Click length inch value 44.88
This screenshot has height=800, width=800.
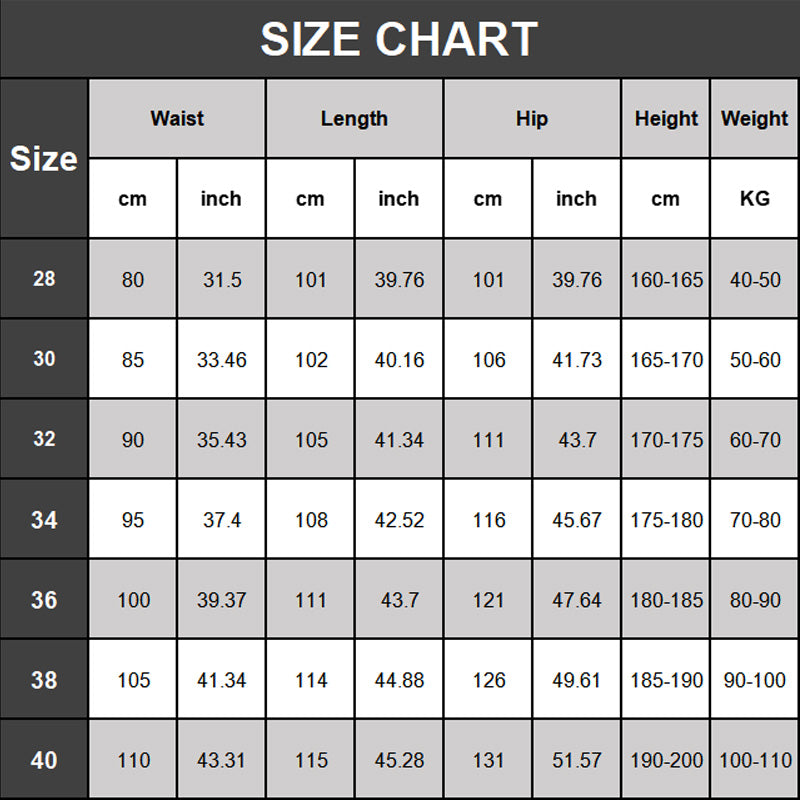[399, 680]
